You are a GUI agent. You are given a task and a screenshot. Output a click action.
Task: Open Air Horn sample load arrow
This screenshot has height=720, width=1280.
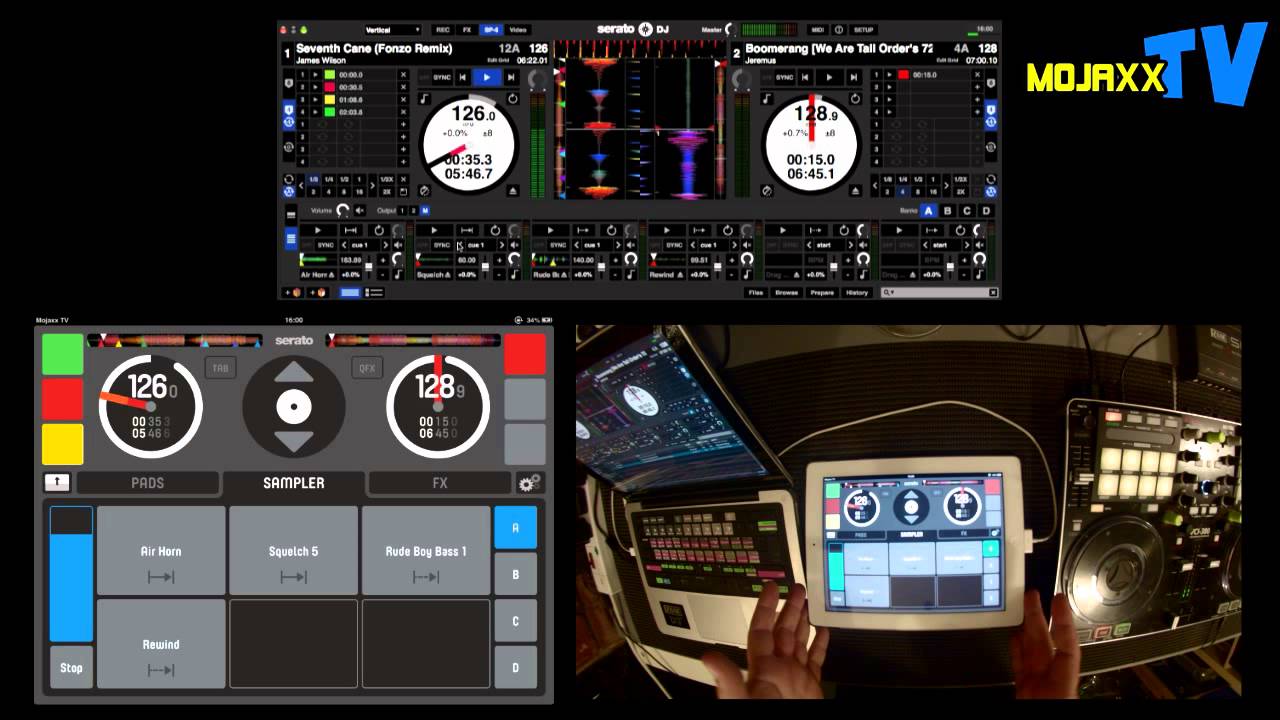click(332, 275)
